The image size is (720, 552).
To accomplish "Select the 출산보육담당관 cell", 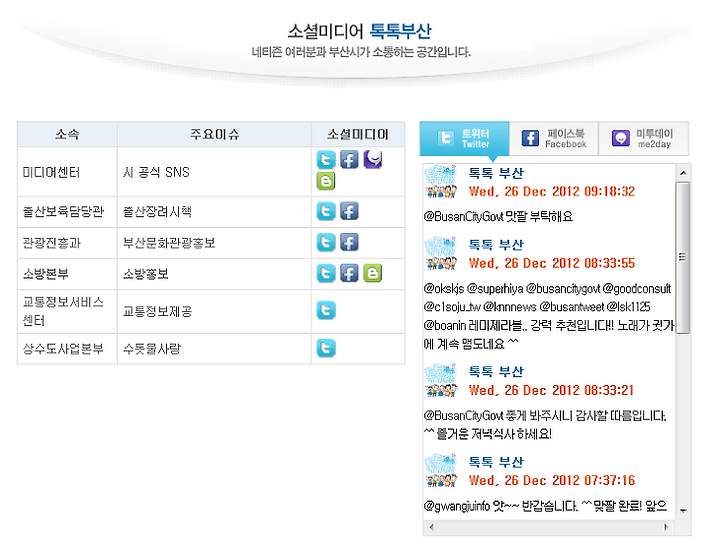I will pos(67,212).
